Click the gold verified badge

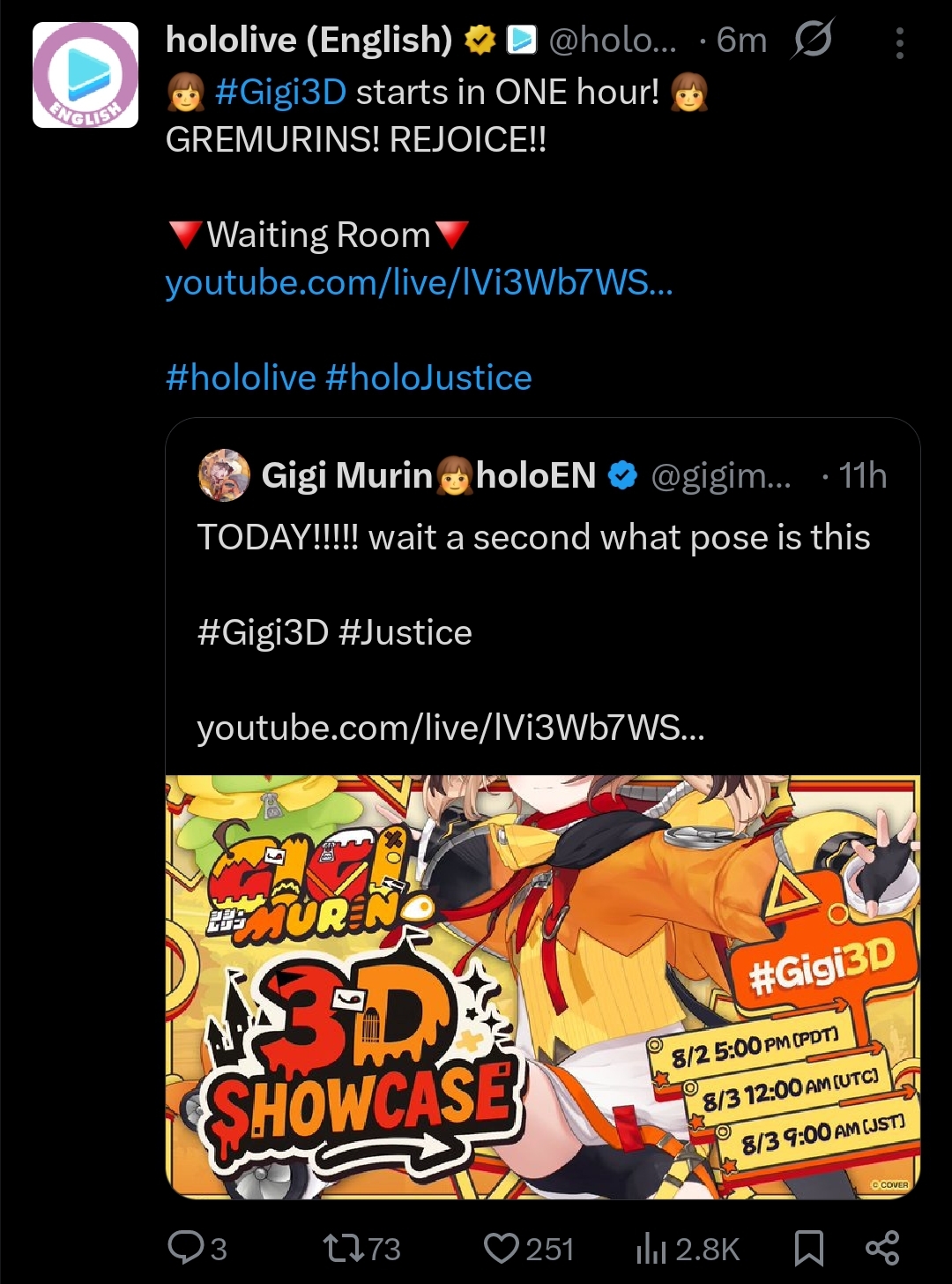tap(480, 40)
